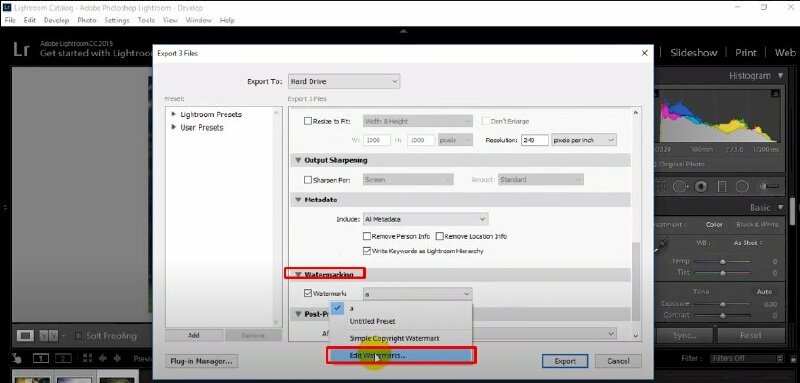The width and height of the screenshot is (800, 383).
Task: Click the histogram shadow clipping indicator
Action: tap(657, 93)
